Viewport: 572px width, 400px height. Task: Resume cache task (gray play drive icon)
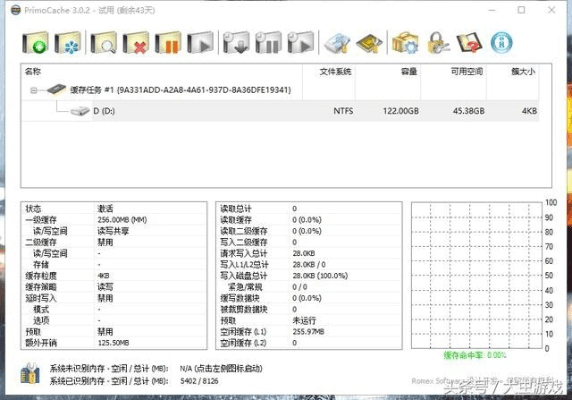[x=200, y=43]
